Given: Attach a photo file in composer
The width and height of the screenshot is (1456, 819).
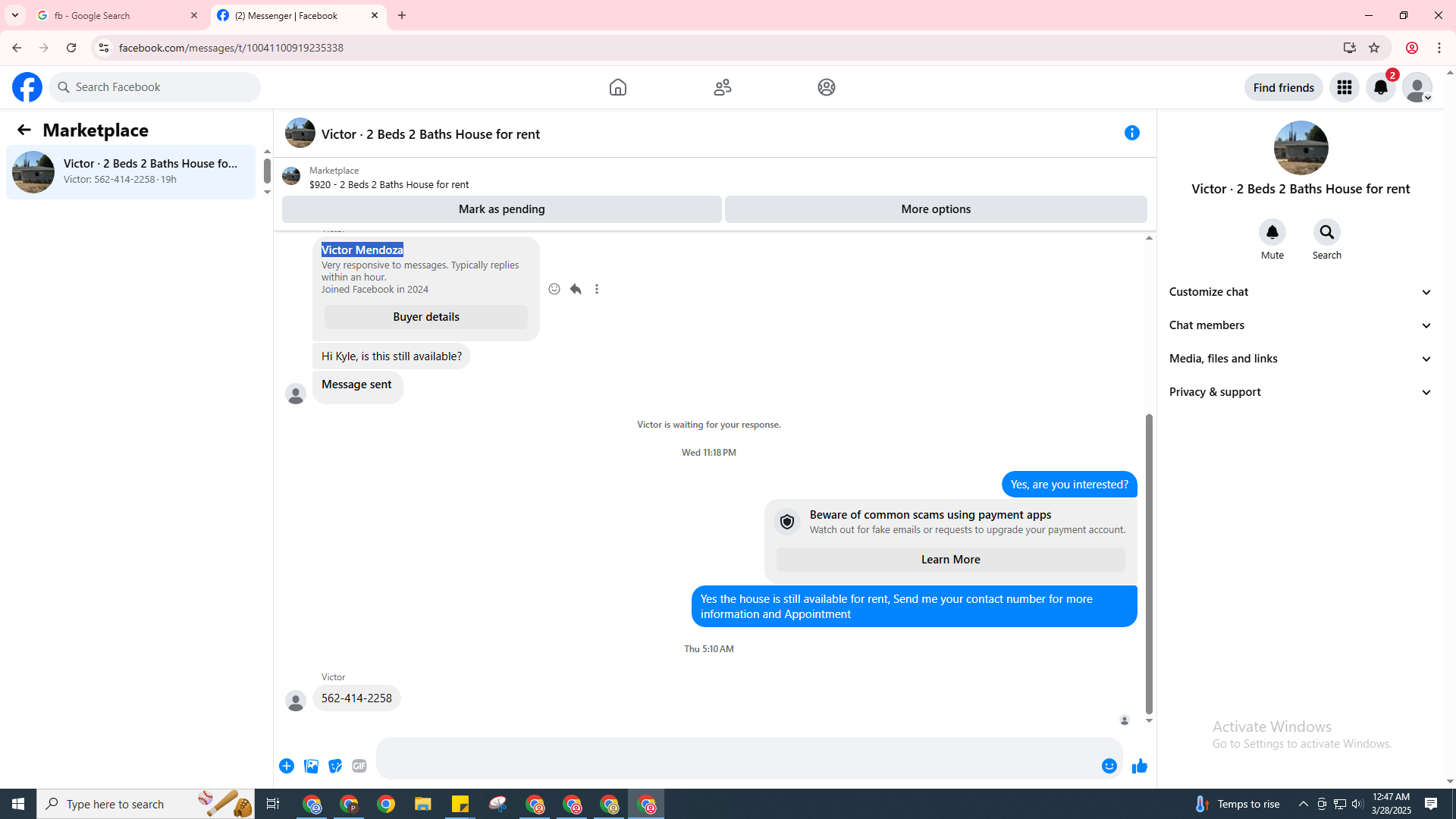Looking at the screenshot, I should [311, 766].
